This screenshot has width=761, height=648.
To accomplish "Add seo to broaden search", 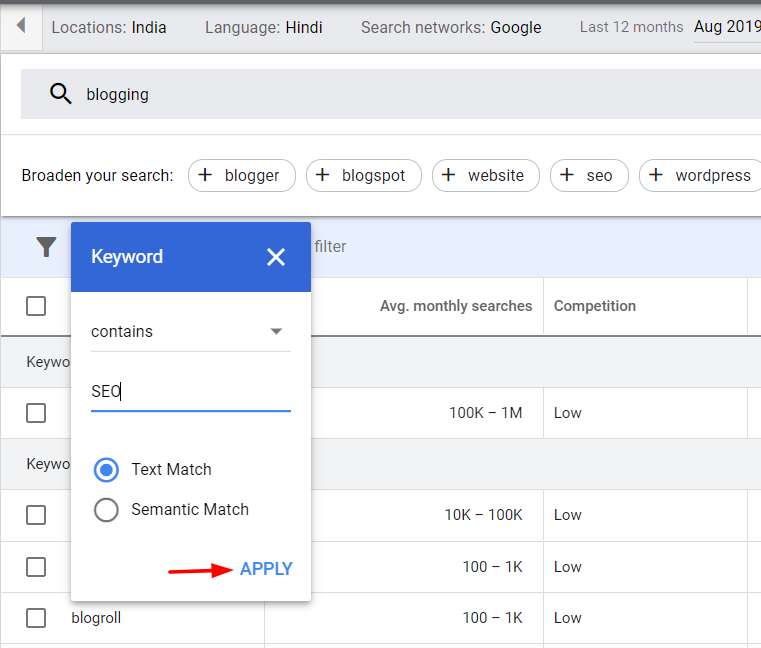I will pos(589,175).
